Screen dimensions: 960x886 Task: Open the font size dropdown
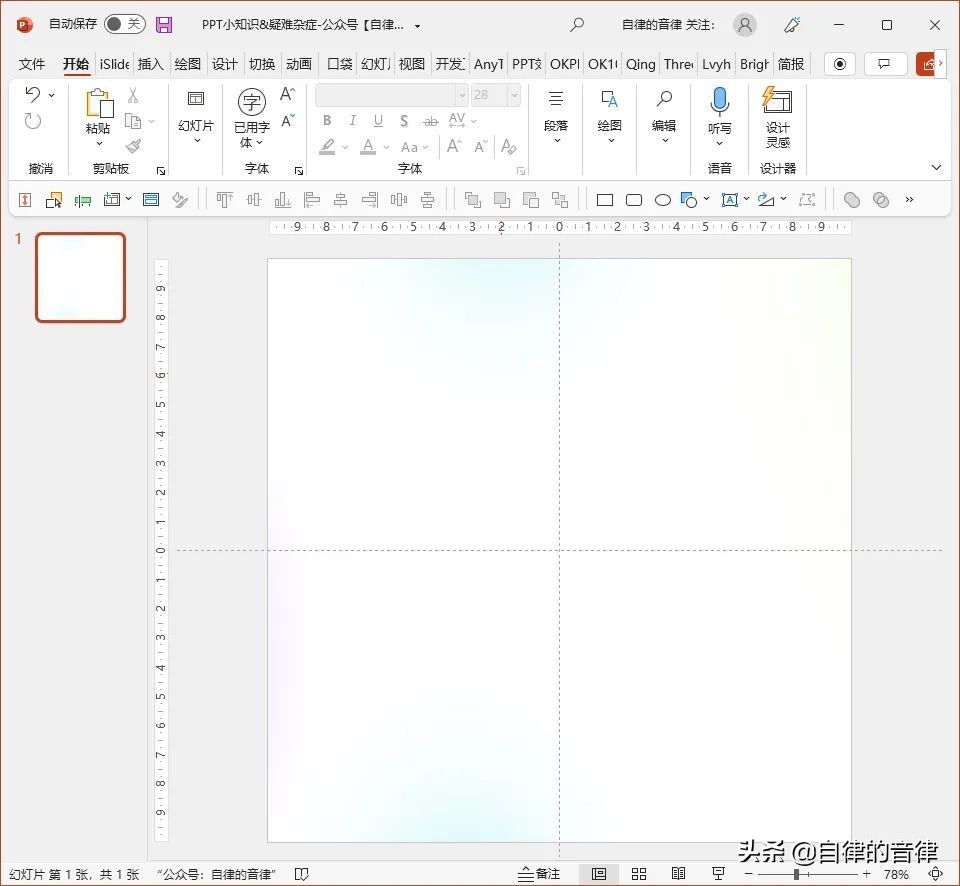click(514, 95)
